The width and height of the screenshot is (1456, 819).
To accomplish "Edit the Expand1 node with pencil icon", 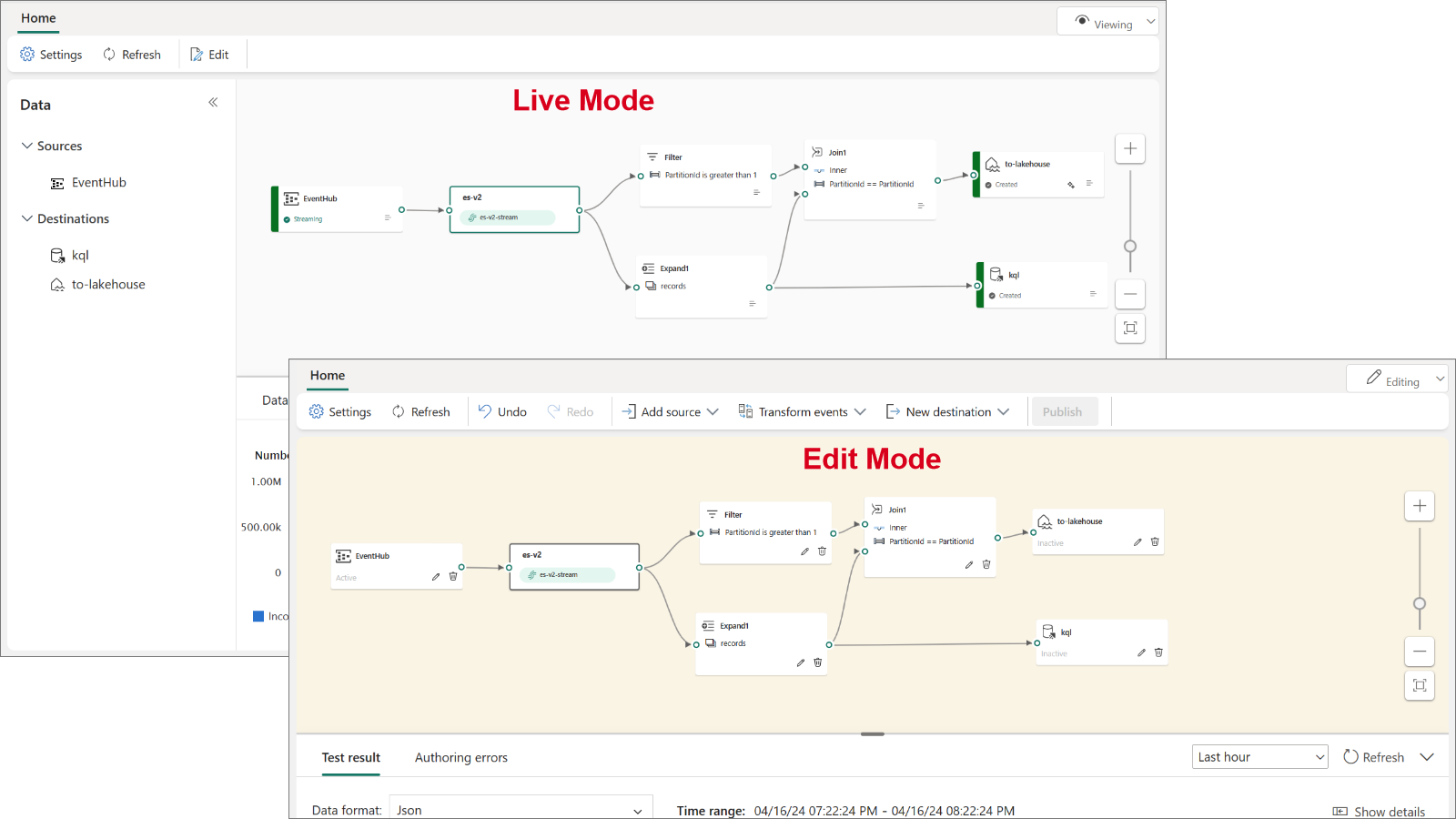I will pos(801,662).
